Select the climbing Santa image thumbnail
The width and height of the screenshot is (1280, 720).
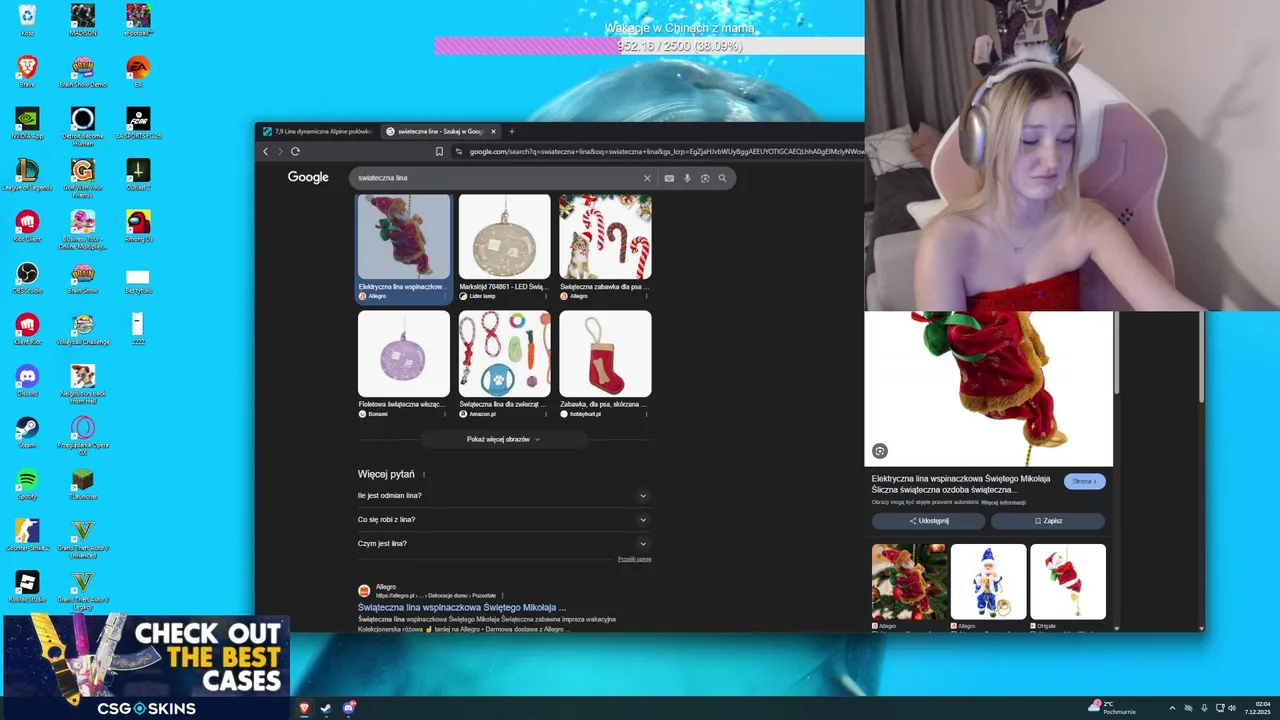pyautogui.click(x=404, y=237)
